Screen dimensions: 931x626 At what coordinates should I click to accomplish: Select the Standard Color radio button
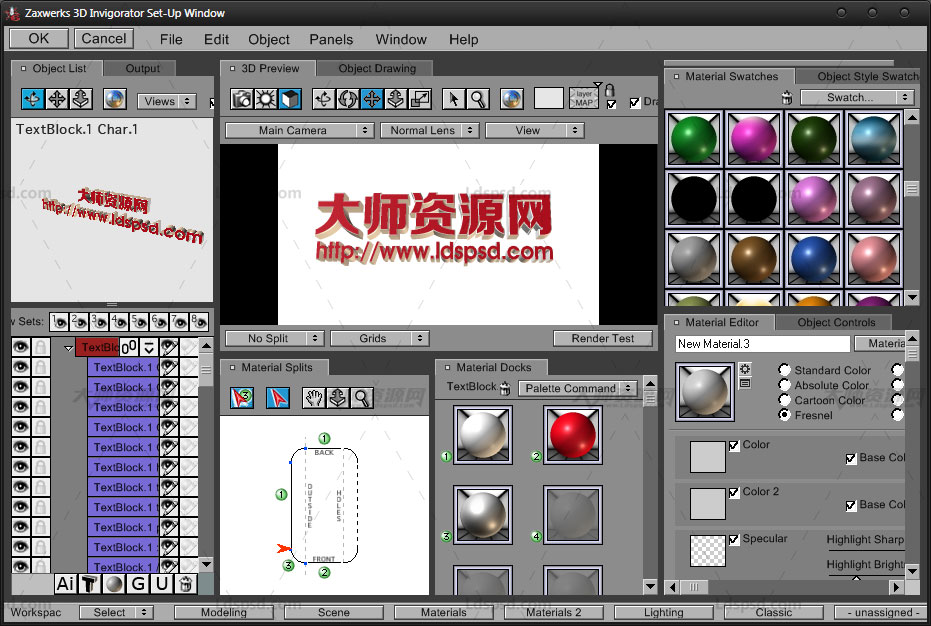coord(784,369)
